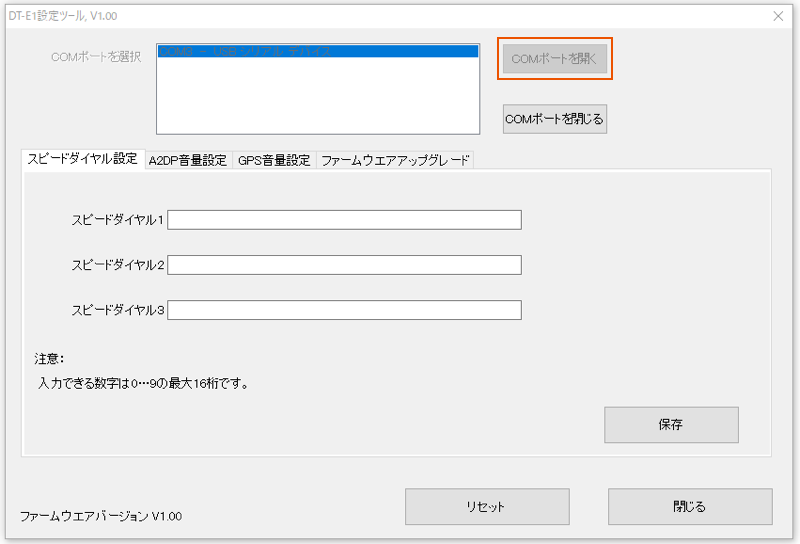800x544 pixels.
Task: Go to the ファームウエアアップグレード tab
Action: pyautogui.click(x=395, y=160)
